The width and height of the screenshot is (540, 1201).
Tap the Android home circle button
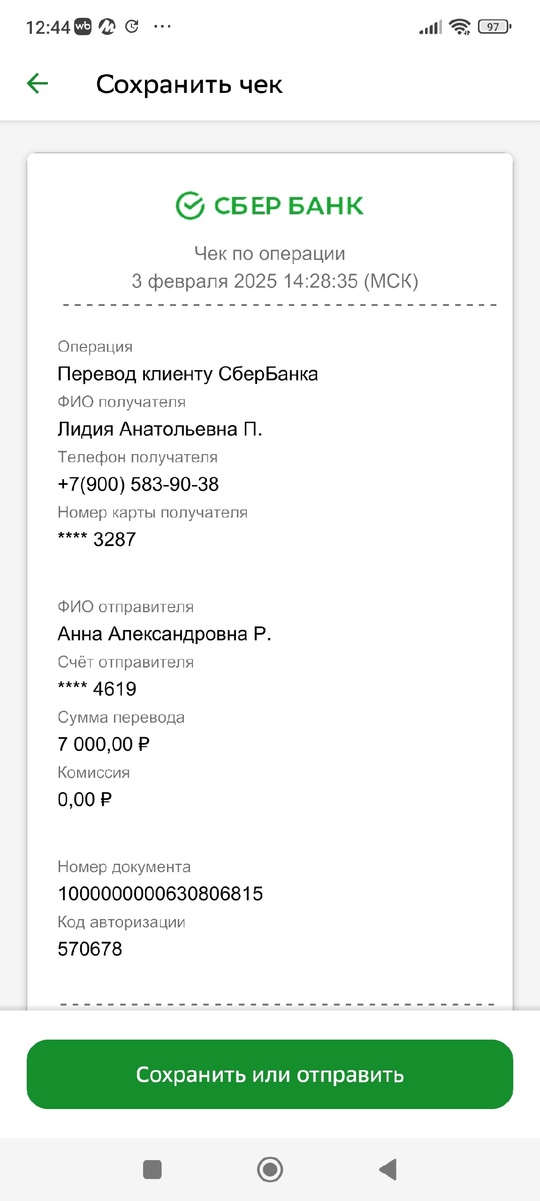[x=270, y=1168]
